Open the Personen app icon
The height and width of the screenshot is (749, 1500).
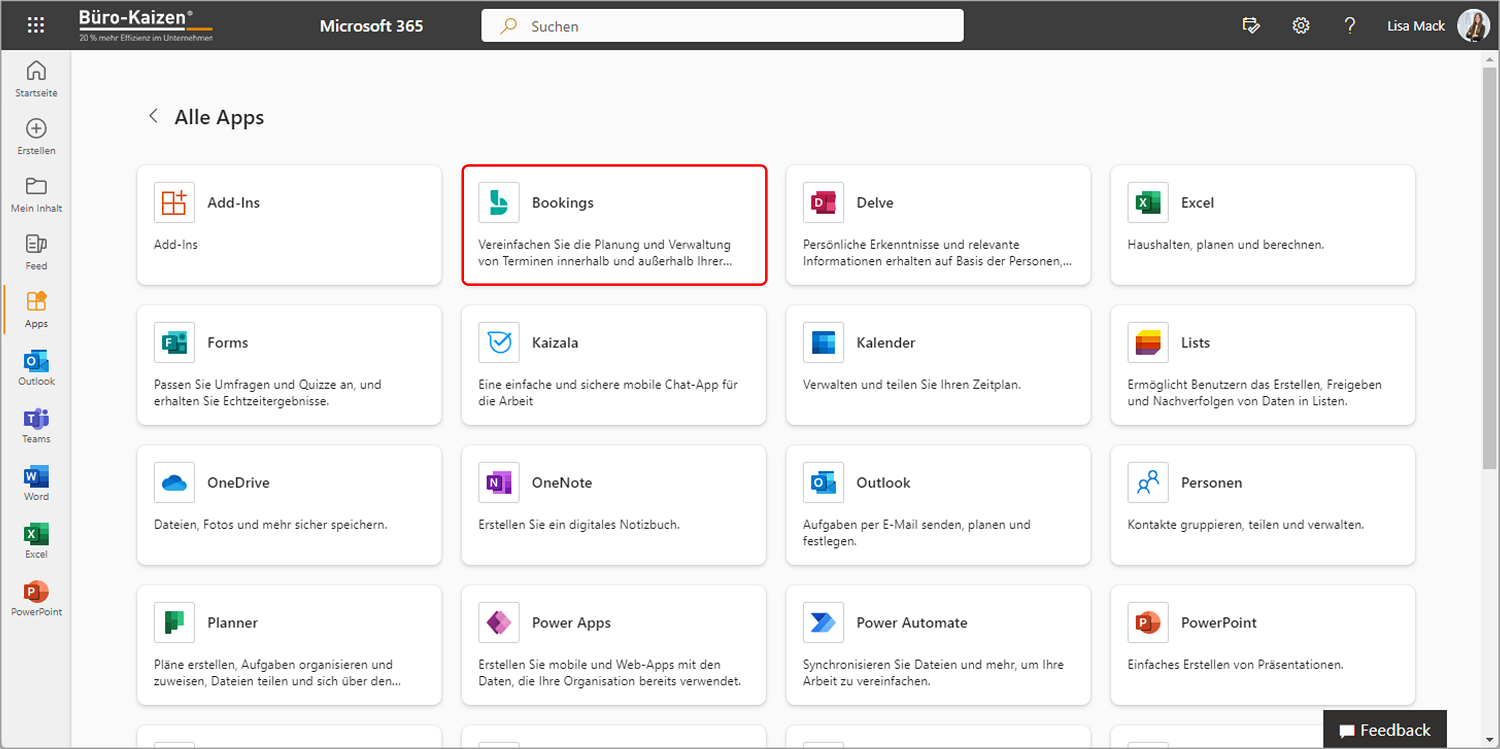click(x=1147, y=482)
